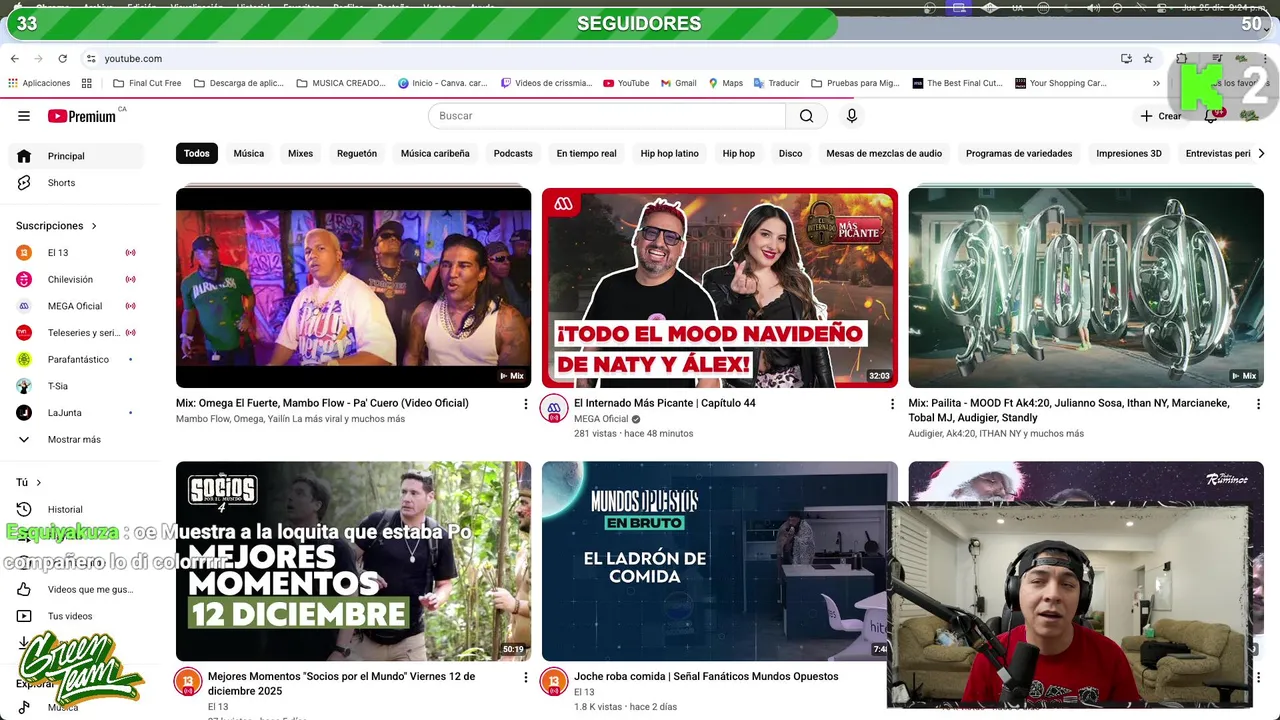Select the Mesas de mezclas de audio chip

tap(884, 154)
